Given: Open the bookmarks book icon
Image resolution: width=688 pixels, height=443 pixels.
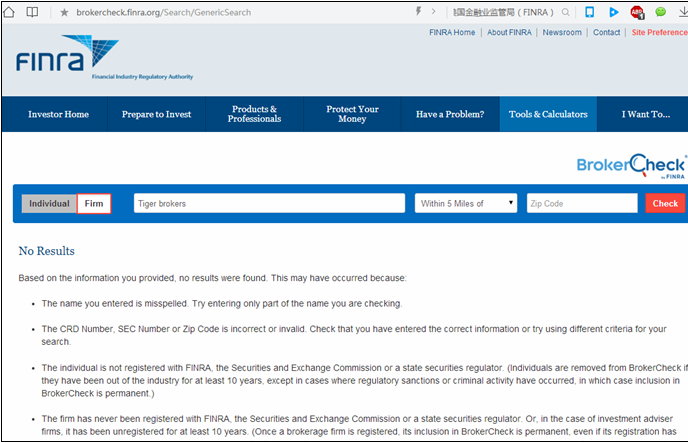Looking at the screenshot, I should 32,12.
